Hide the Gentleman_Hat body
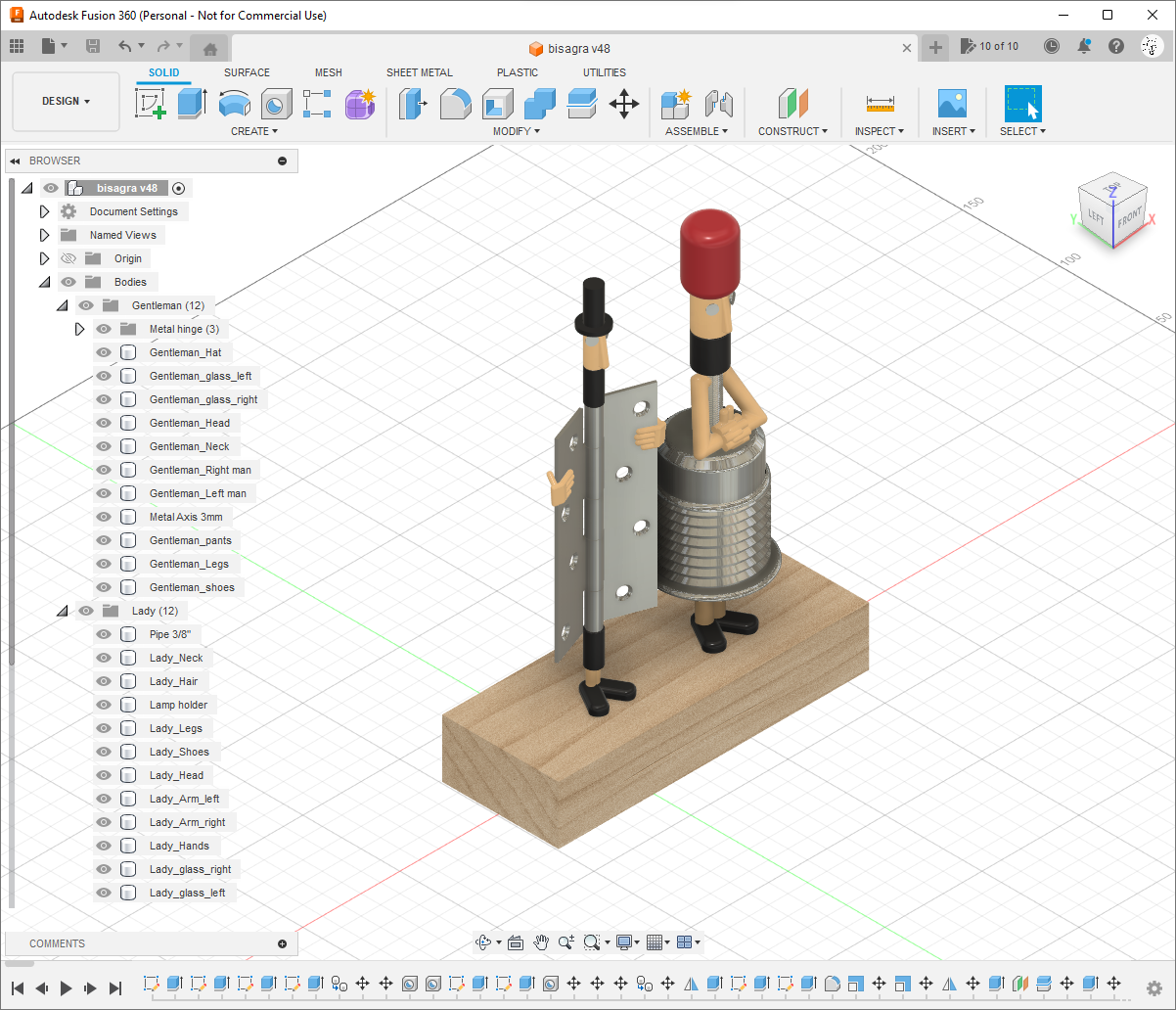Screen dimensions: 1176x1010 (x=103, y=352)
